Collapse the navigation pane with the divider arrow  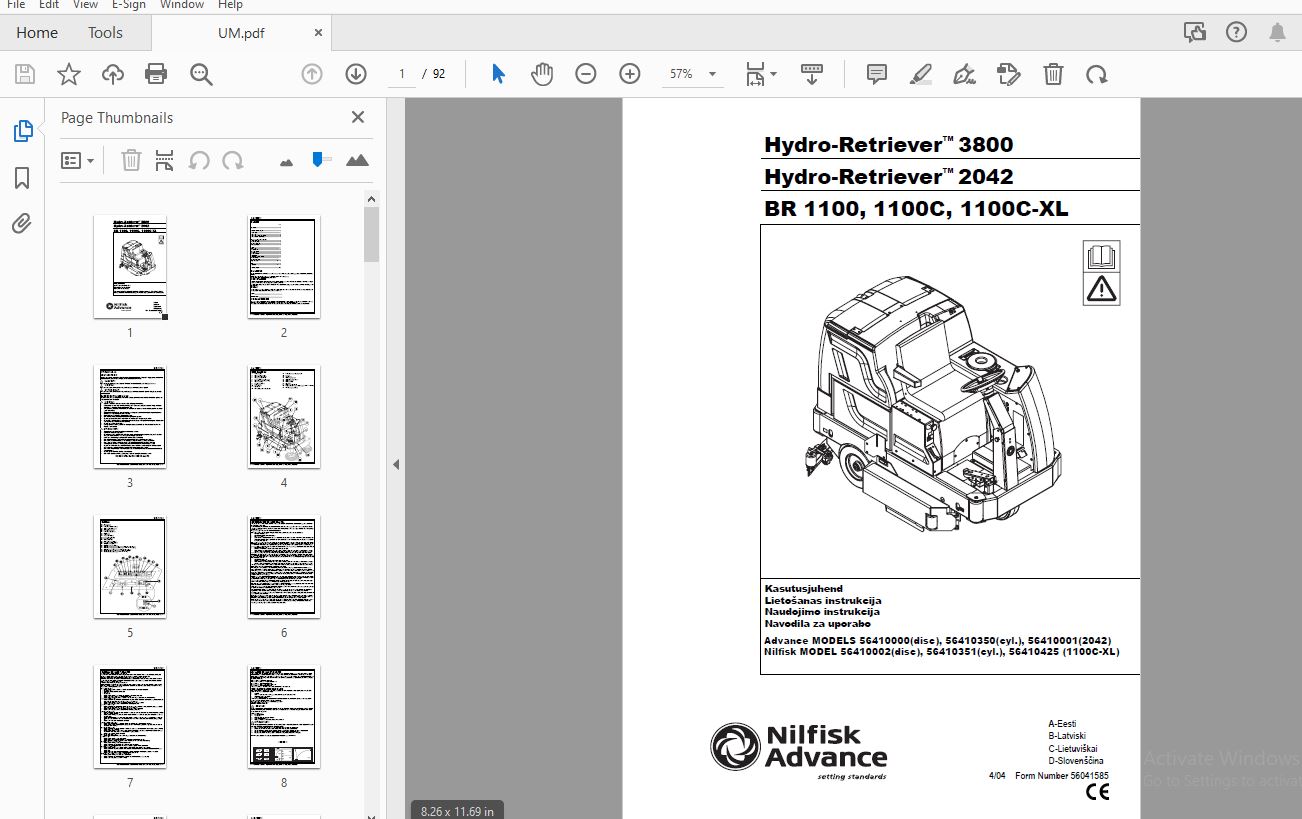click(395, 464)
